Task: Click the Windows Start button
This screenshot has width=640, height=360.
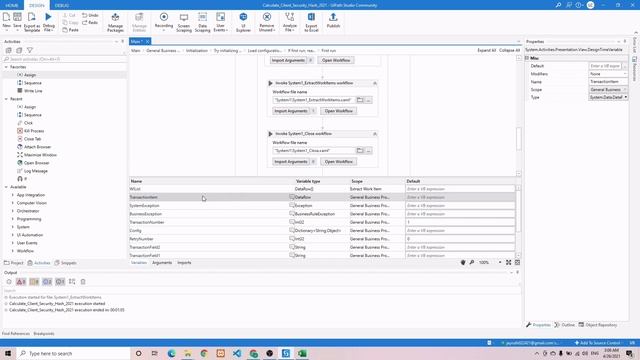Action: pos(8,353)
